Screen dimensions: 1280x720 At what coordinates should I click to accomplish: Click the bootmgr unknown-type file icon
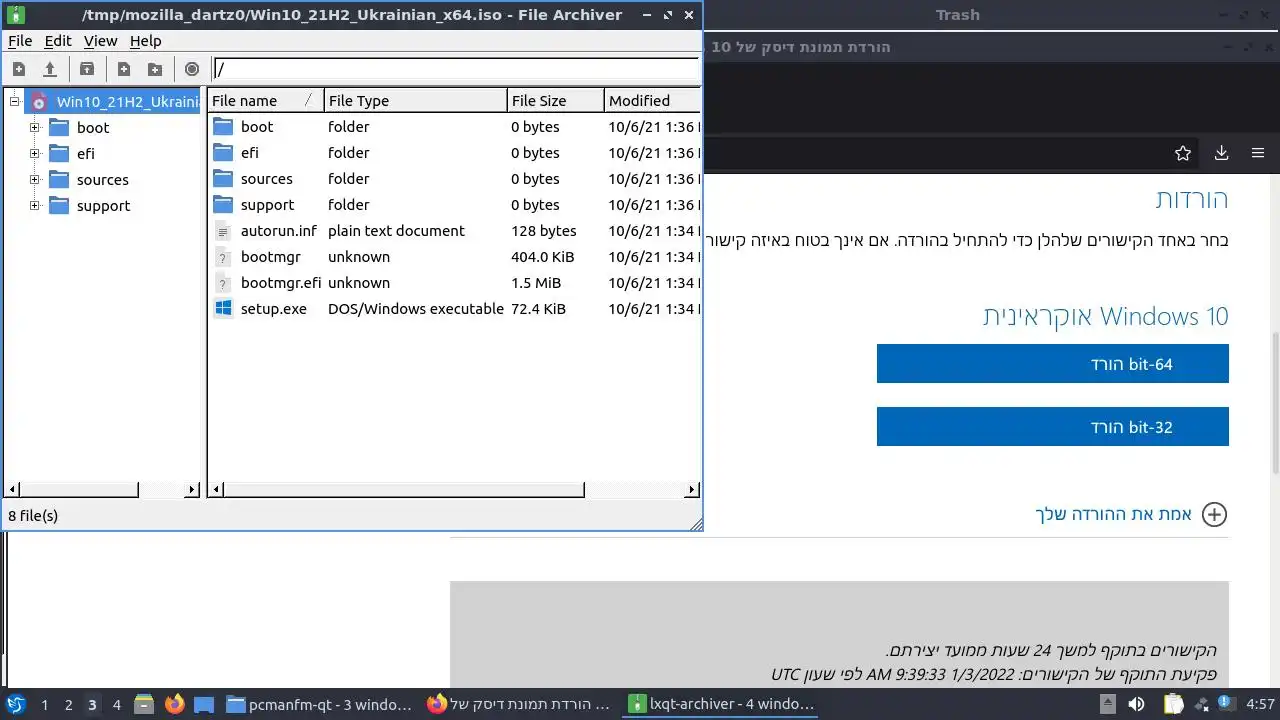pos(222,257)
